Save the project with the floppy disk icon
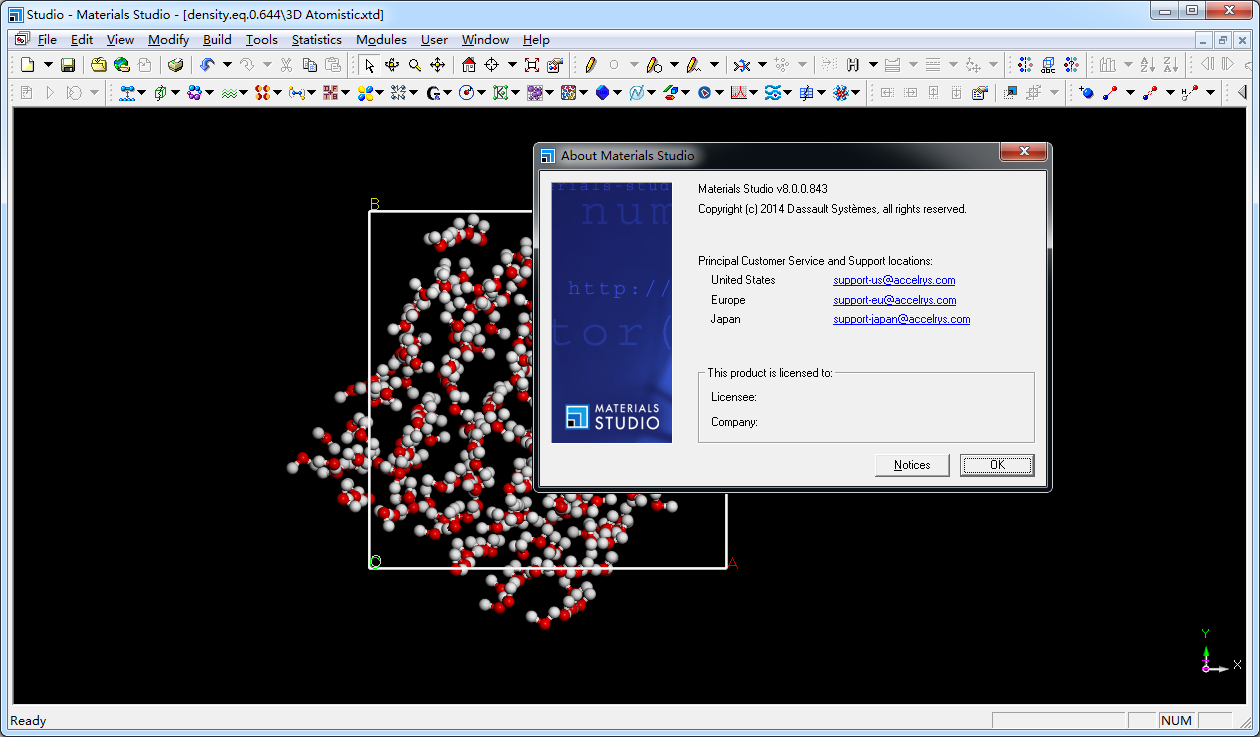This screenshot has width=1260, height=737. click(x=68, y=65)
